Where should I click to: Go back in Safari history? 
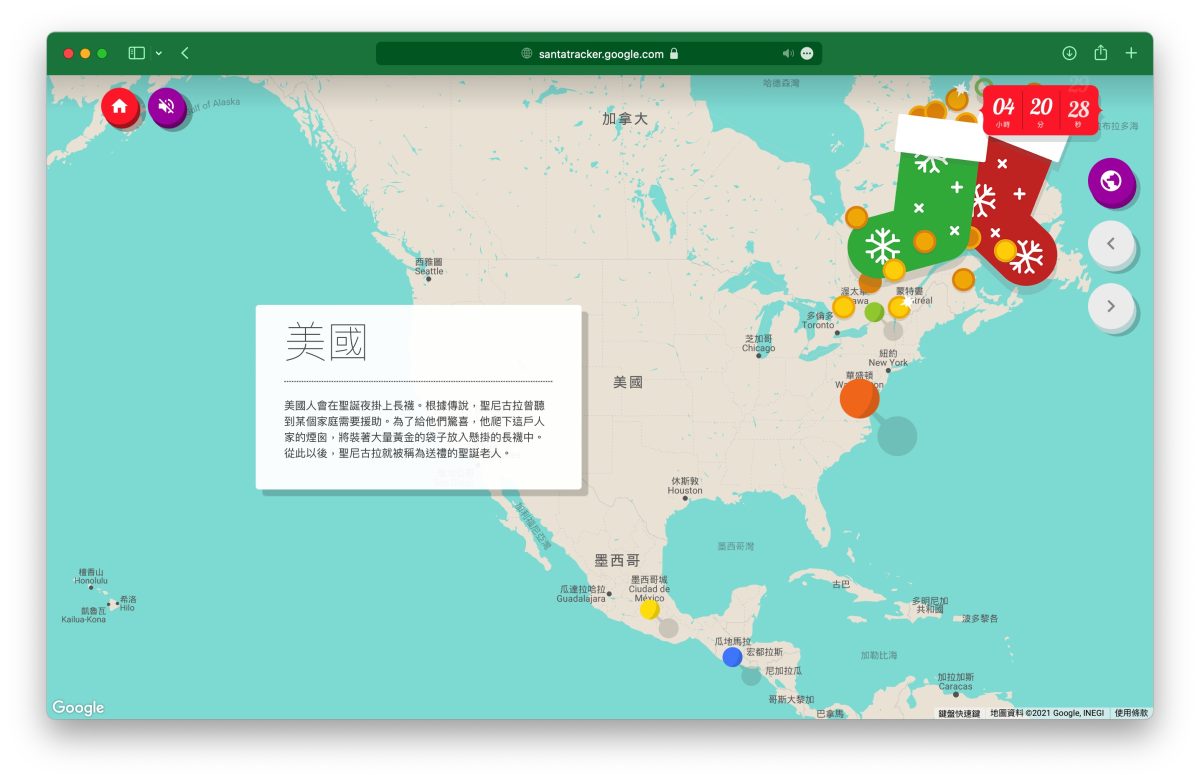point(185,53)
